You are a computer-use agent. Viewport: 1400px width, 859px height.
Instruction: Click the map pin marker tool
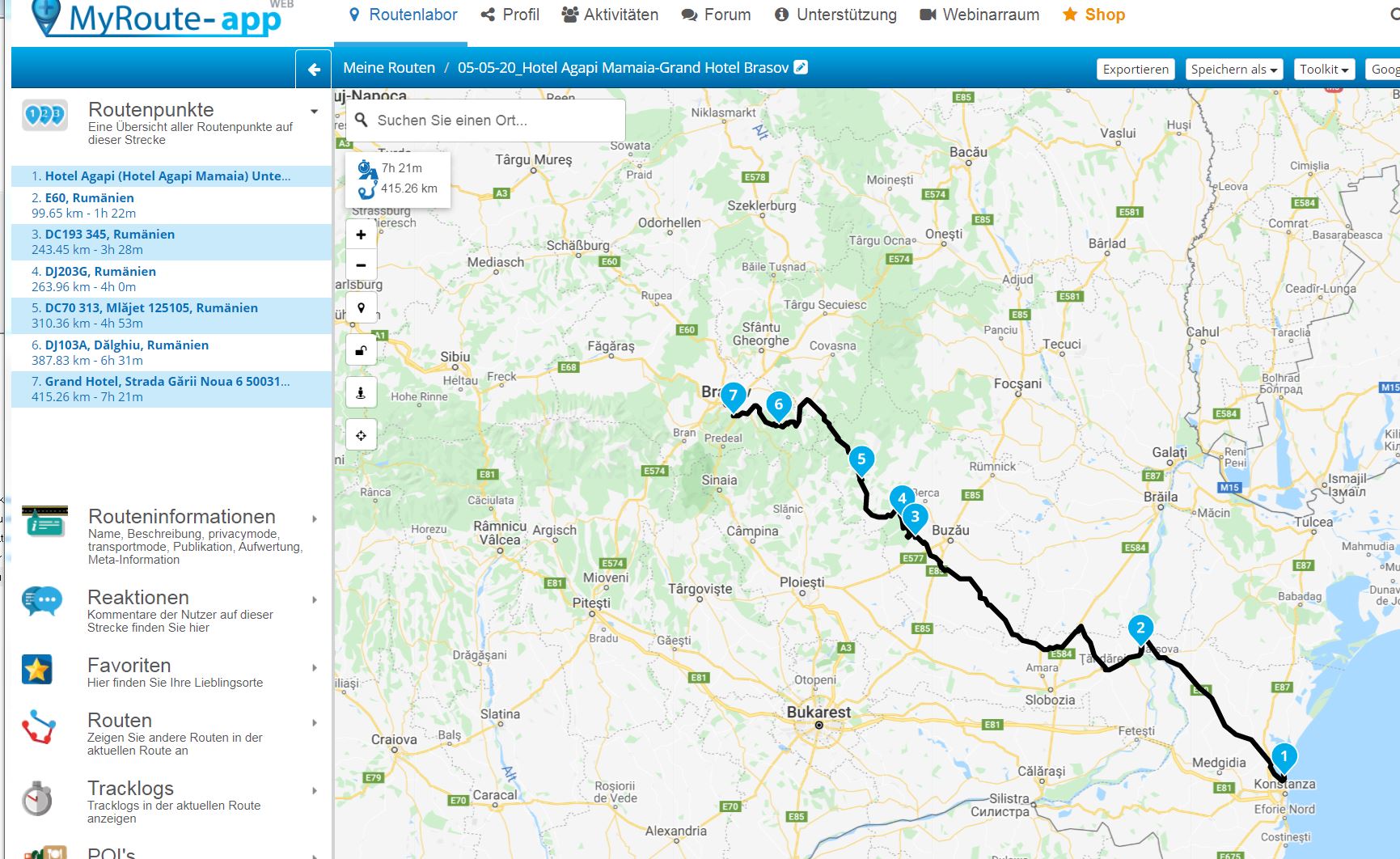[361, 308]
